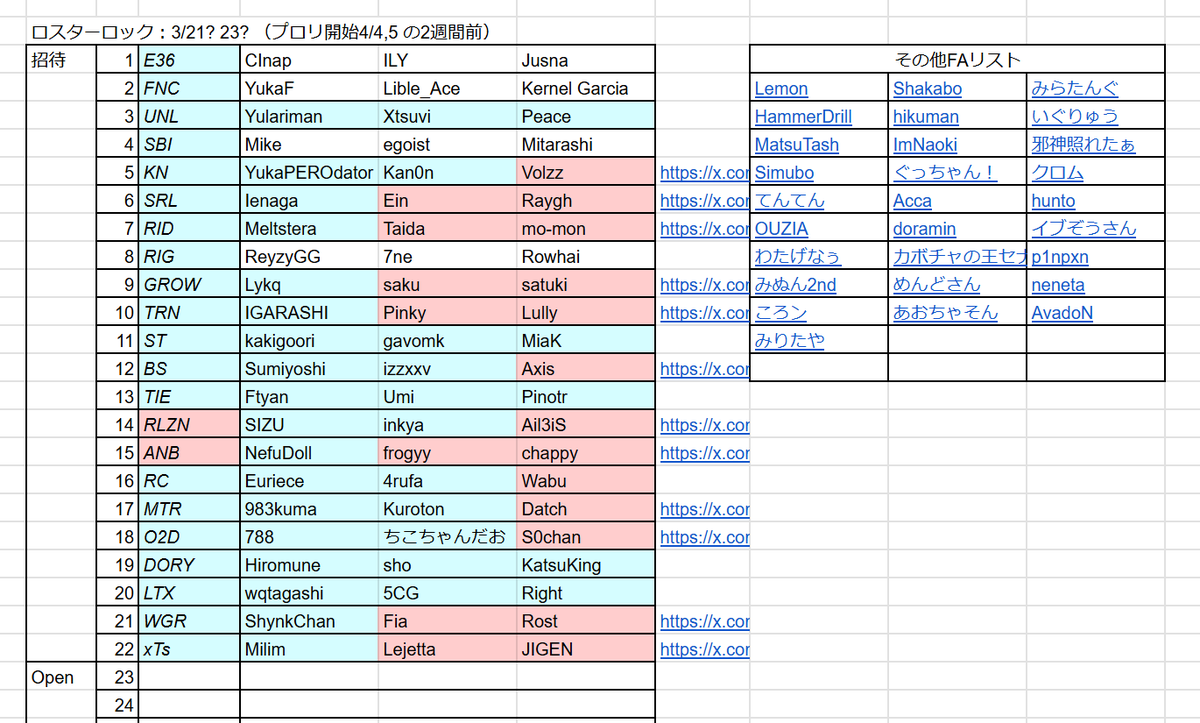The height and width of the screenshot is (723, 1200).
Task: Open the OUZIA link
Action: 781,228
